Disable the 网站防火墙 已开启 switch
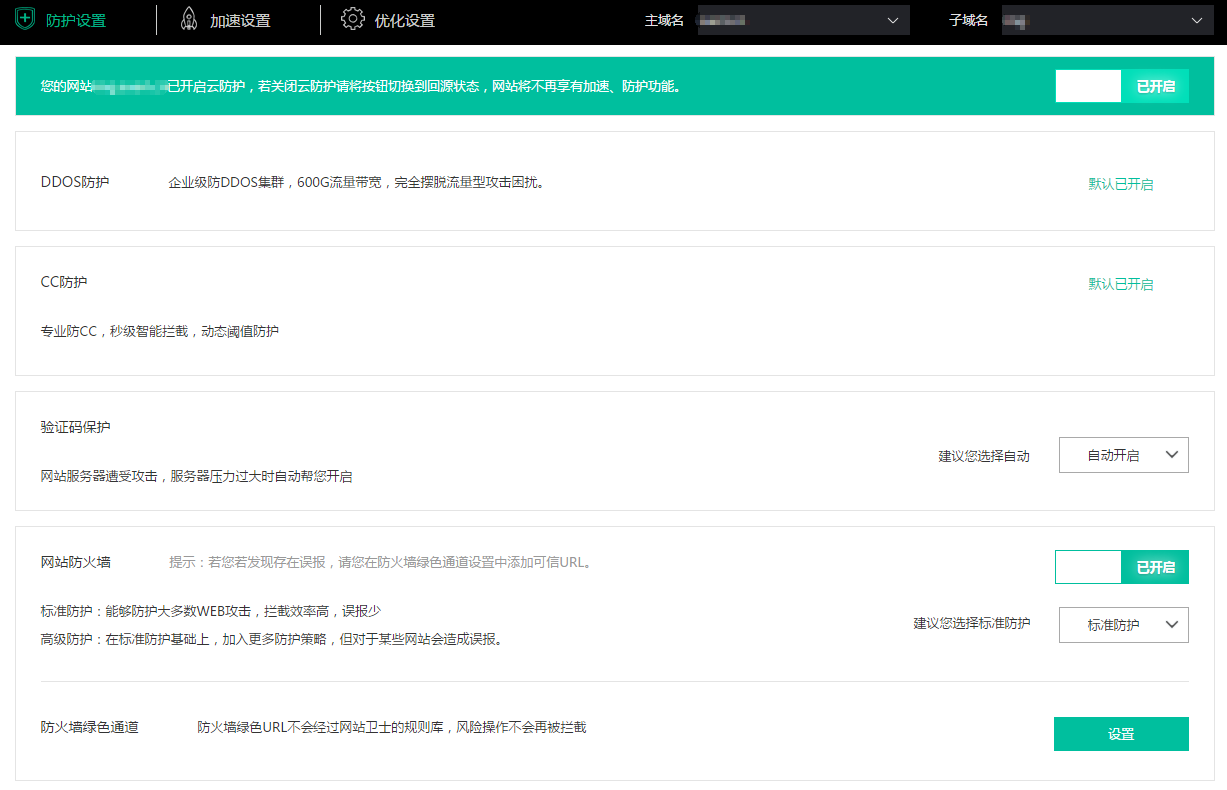1227x790 pixels. coord(1121,567)
